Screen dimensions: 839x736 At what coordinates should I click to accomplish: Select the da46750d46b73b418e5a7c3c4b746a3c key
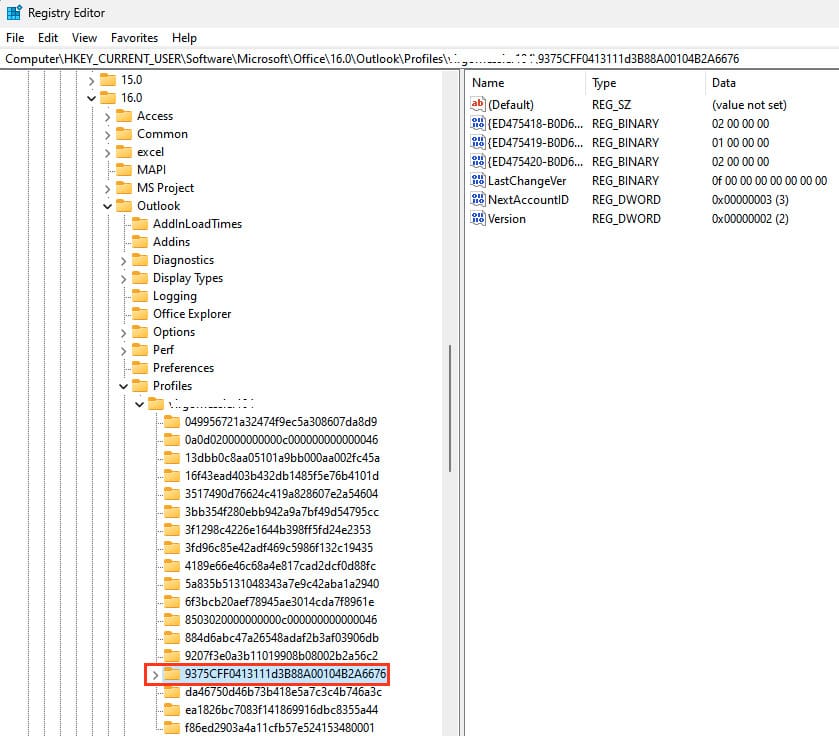coord(282,692)
